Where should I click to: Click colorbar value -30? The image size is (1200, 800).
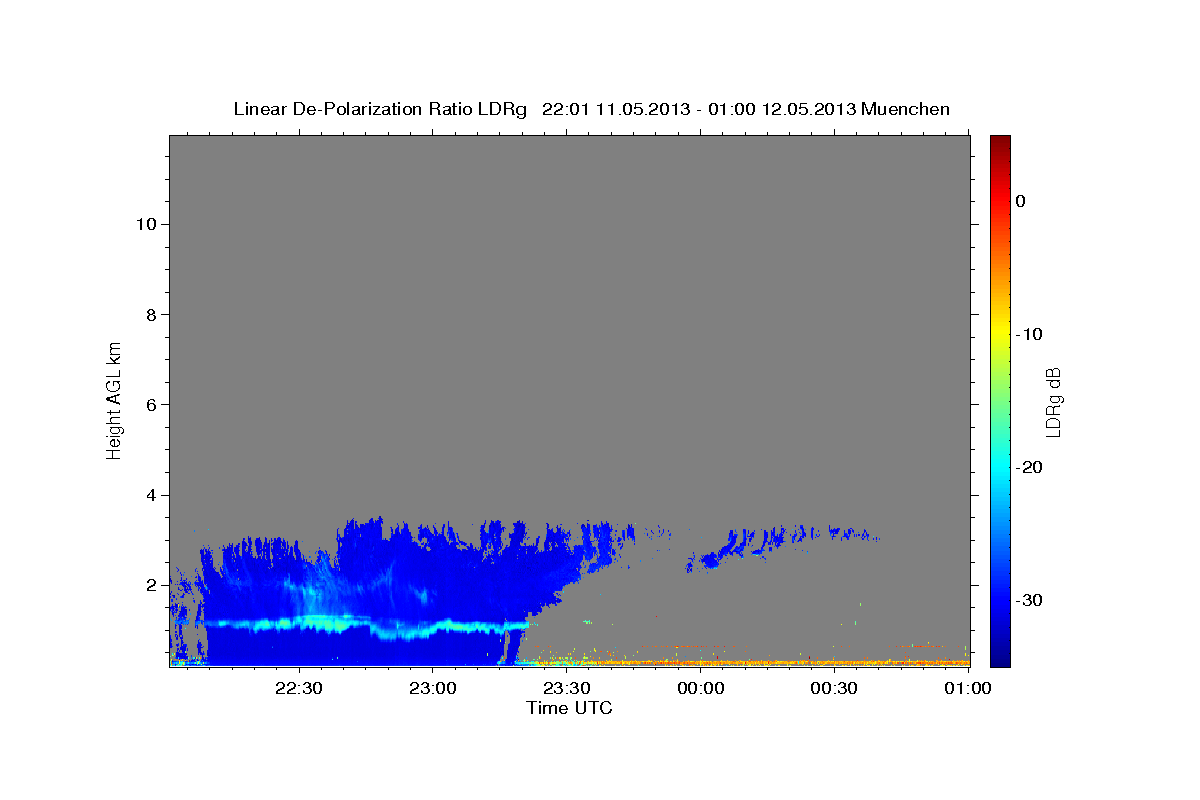point(1028,600)
